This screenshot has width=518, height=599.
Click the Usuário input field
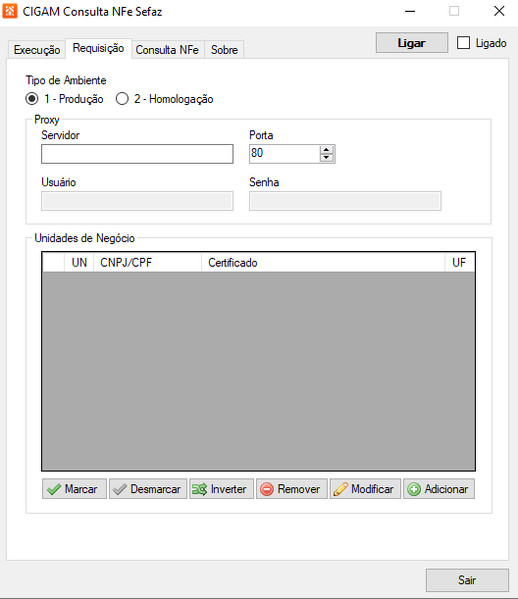click(x=137, y=201)
